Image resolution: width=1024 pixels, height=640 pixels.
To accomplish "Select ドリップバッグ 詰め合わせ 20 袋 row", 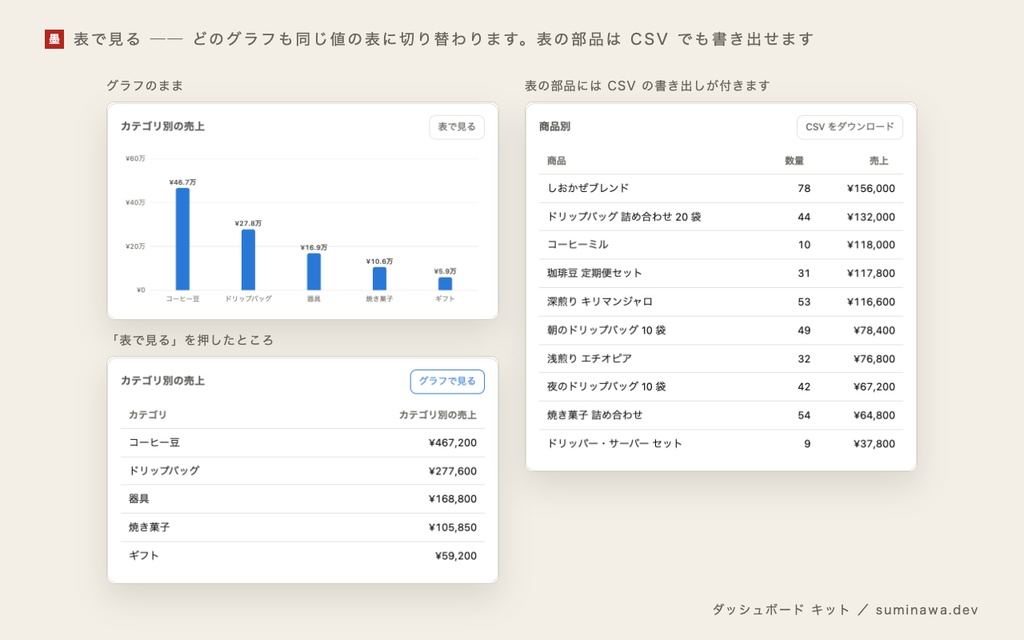I will pos(721,217).
